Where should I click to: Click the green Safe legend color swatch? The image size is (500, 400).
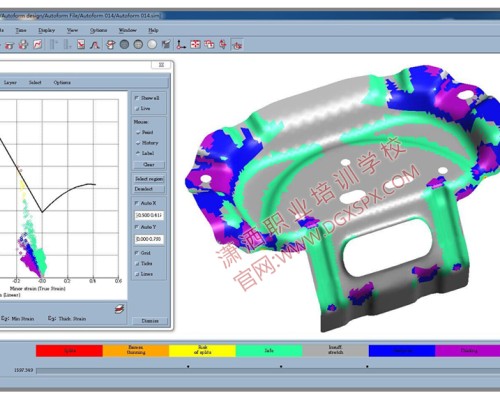(269, 351)
